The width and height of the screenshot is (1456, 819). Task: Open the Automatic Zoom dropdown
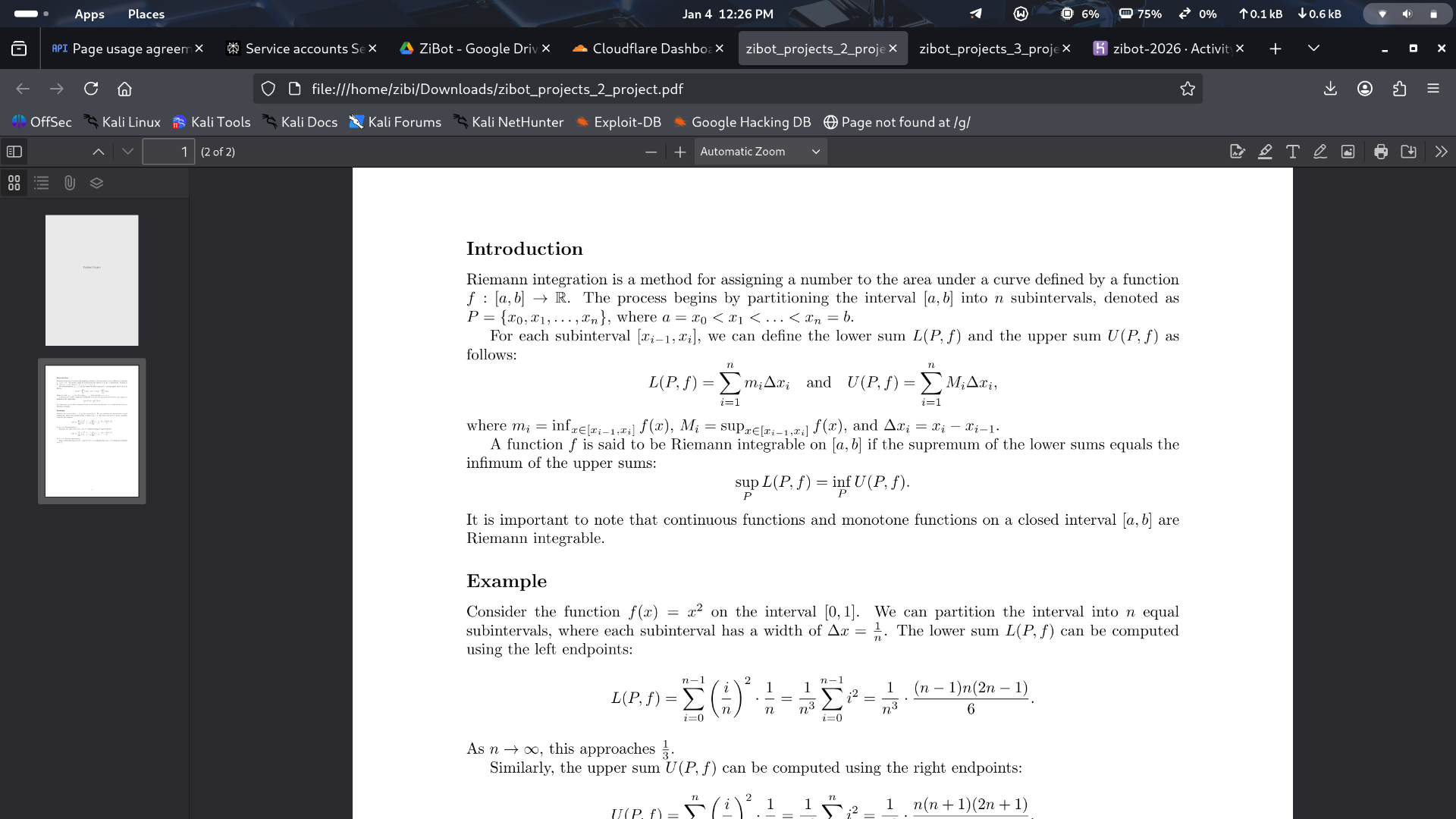pyautogui.click(x=760, y=152)
